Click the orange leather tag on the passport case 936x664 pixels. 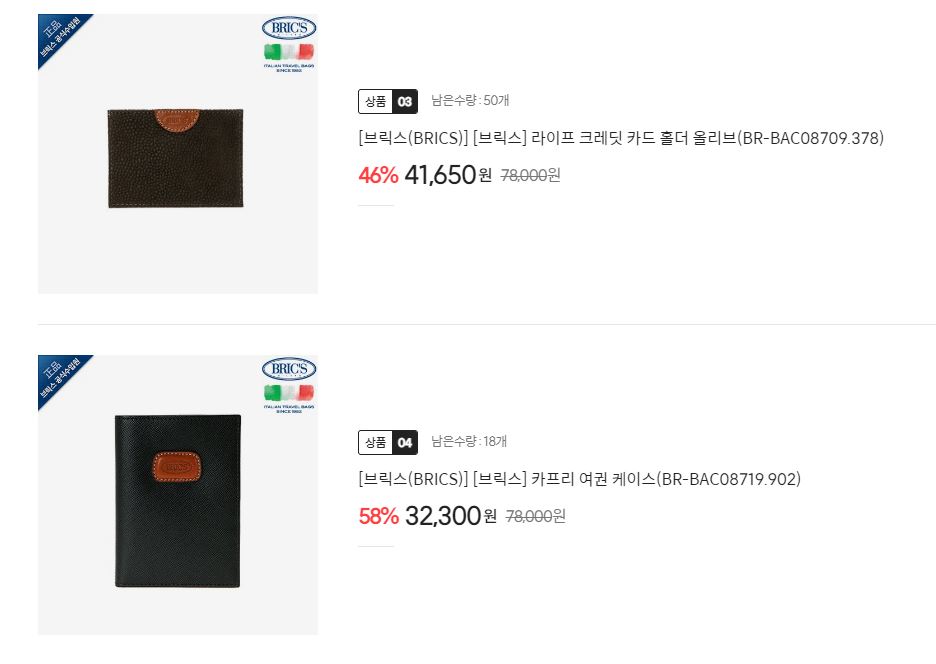[x=177, y=466]
